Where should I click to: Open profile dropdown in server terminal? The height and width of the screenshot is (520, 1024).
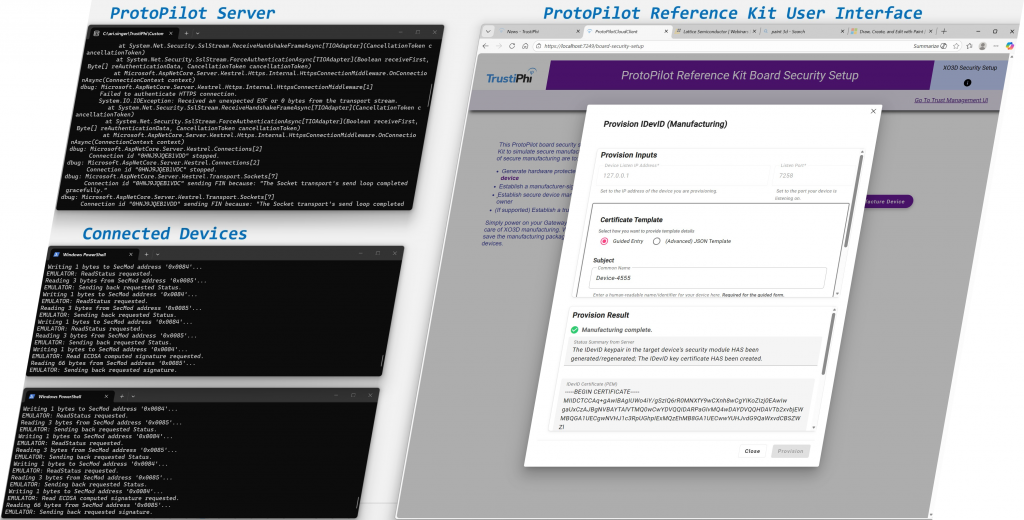click(x=198, y=33)
